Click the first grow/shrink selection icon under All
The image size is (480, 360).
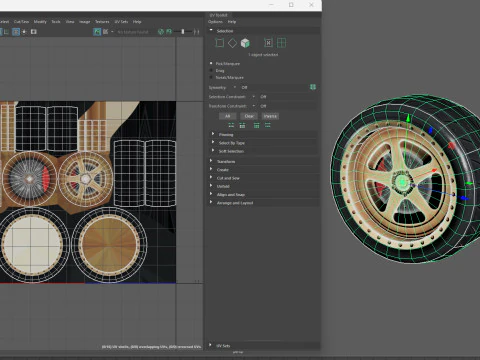[x=231, y=125]
